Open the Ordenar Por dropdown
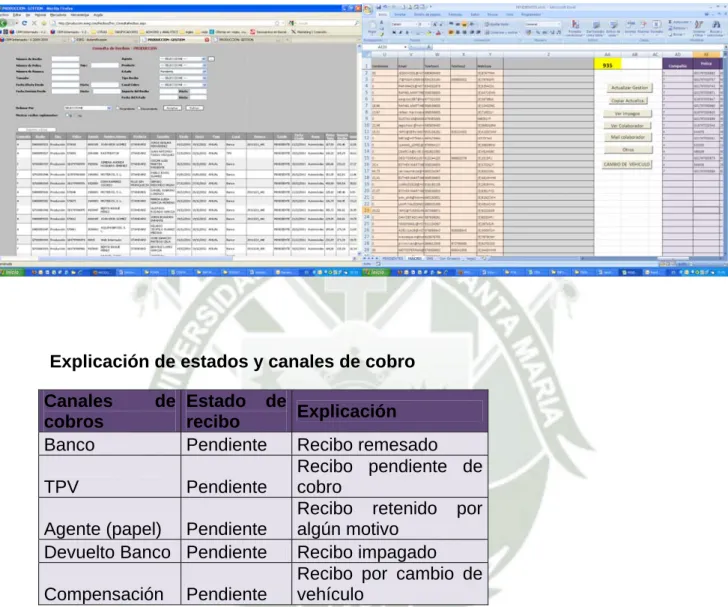728x607 pixels. (88, 108)
